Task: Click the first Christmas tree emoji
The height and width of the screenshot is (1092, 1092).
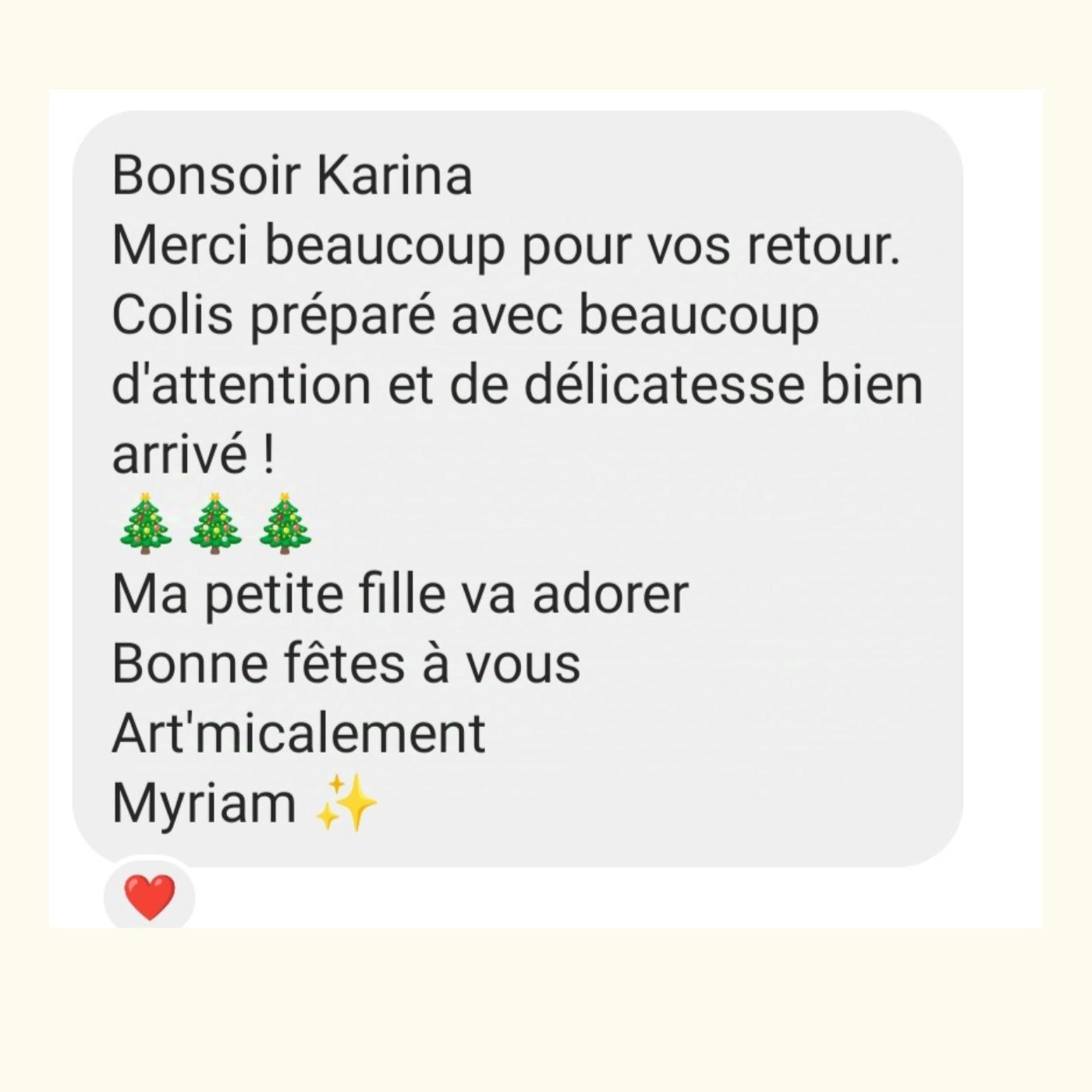Action: 145,524
